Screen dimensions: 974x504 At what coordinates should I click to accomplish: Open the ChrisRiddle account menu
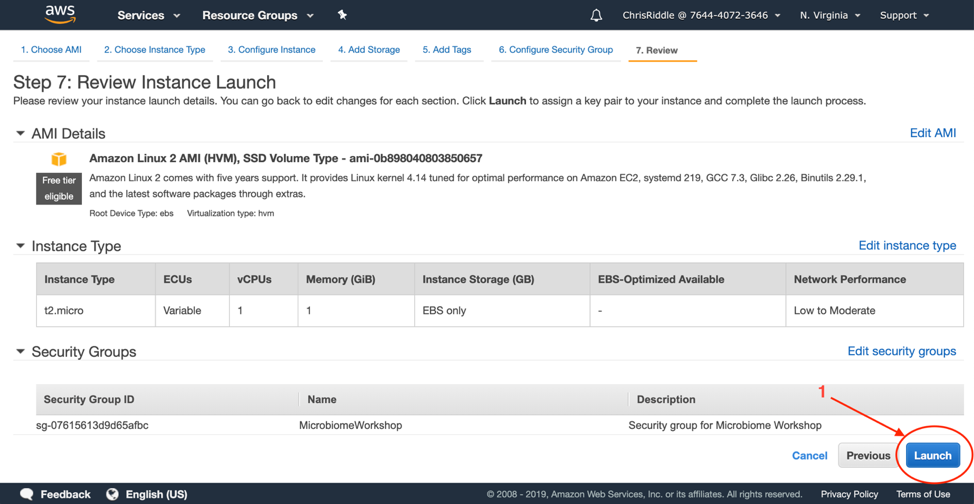[700, 15]
